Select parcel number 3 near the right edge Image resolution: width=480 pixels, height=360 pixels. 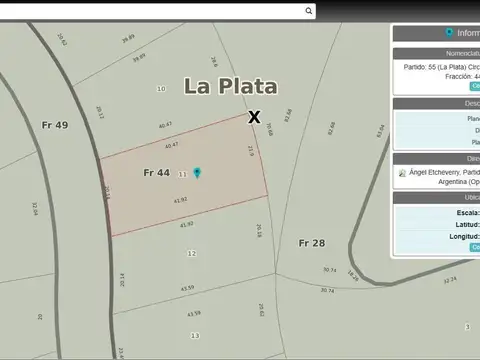tap(468, 327)
